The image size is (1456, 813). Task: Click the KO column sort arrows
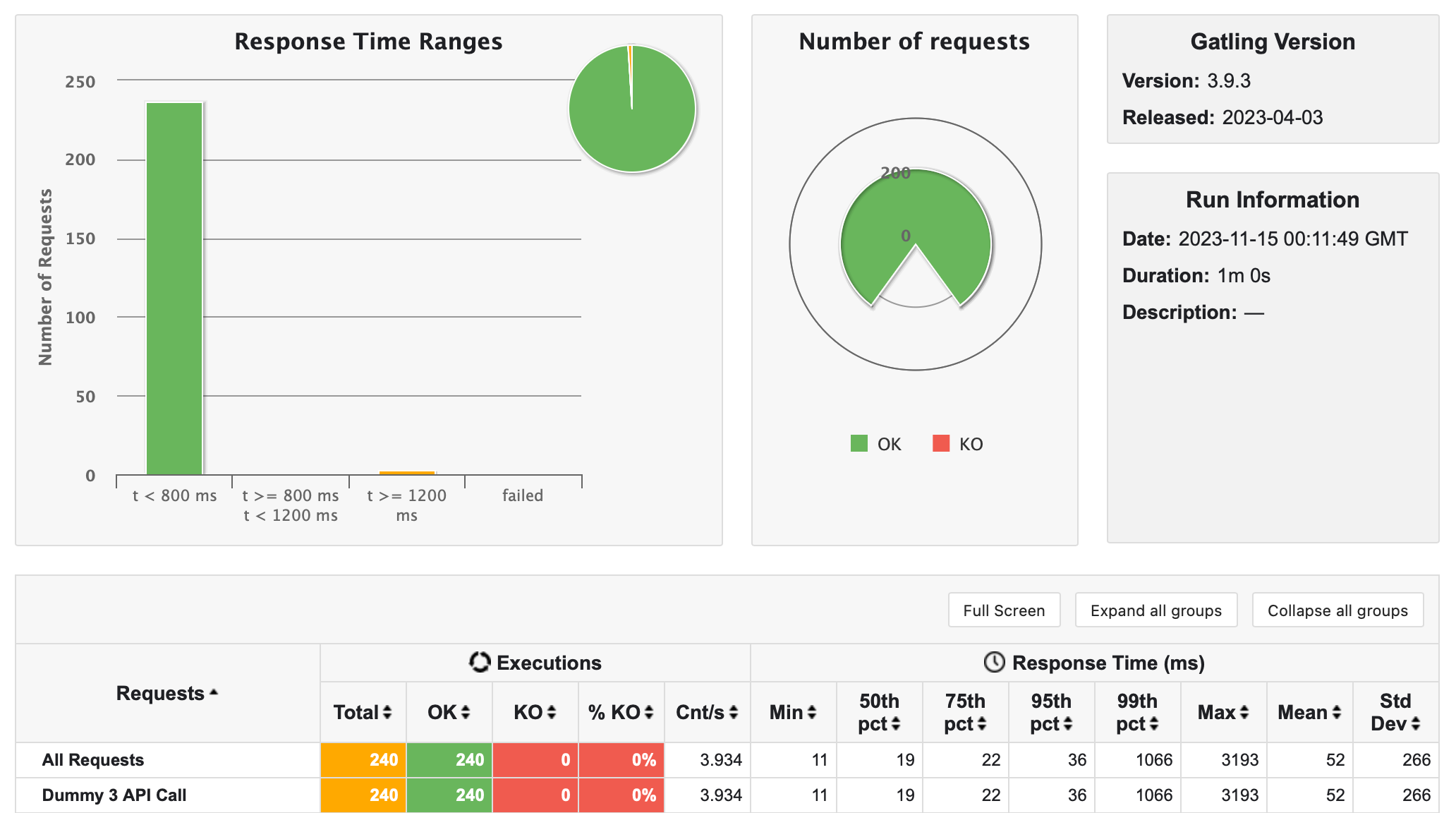coord(552,713)
